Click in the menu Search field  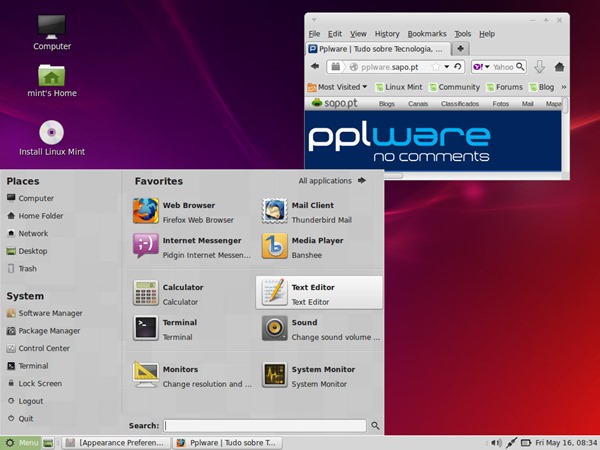pos(265,426)
